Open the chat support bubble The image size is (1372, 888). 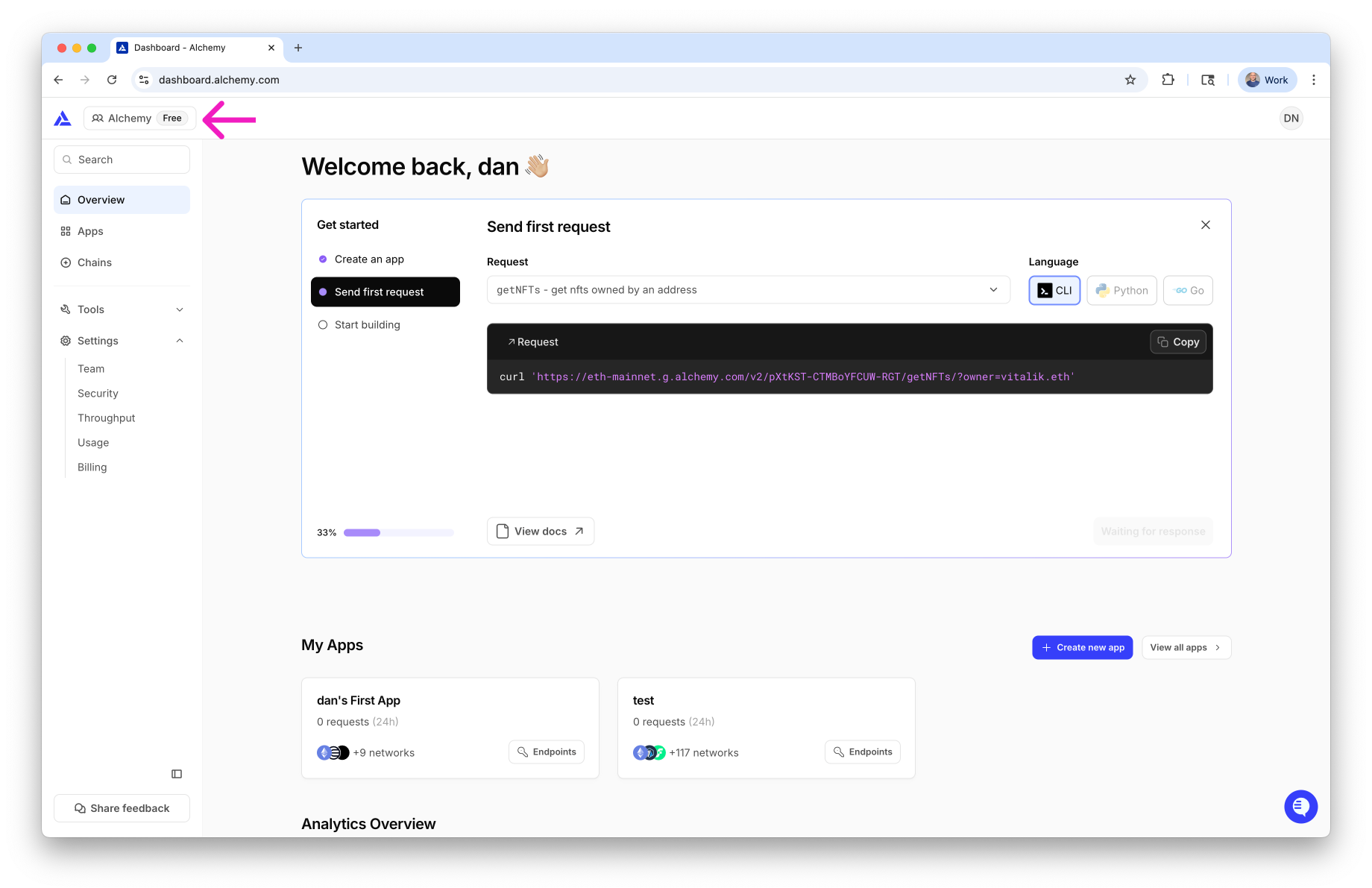[1300, 807]
